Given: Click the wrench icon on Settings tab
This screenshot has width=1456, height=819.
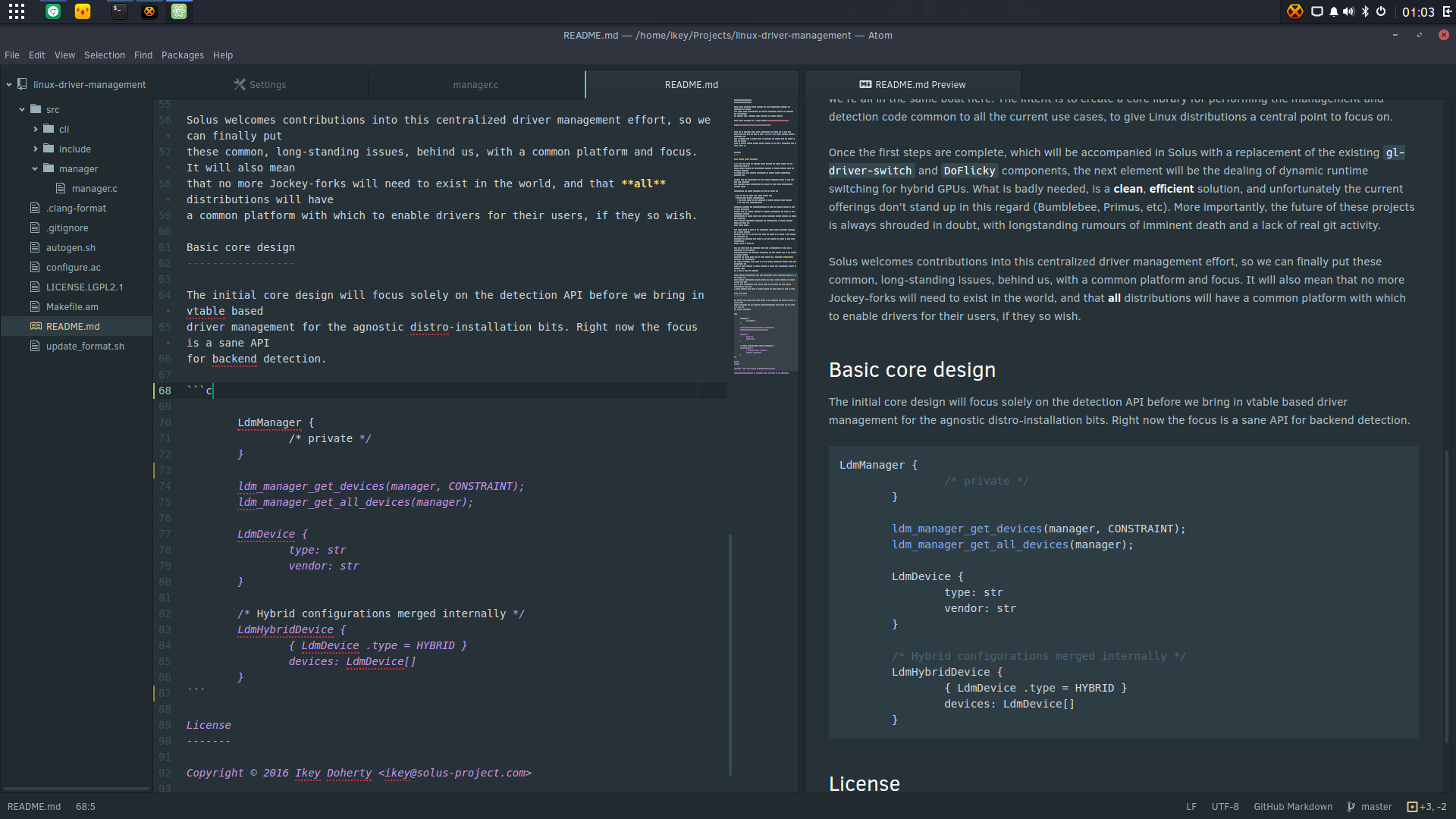Looking at the screenshot, I should click(x=240, y=84).
